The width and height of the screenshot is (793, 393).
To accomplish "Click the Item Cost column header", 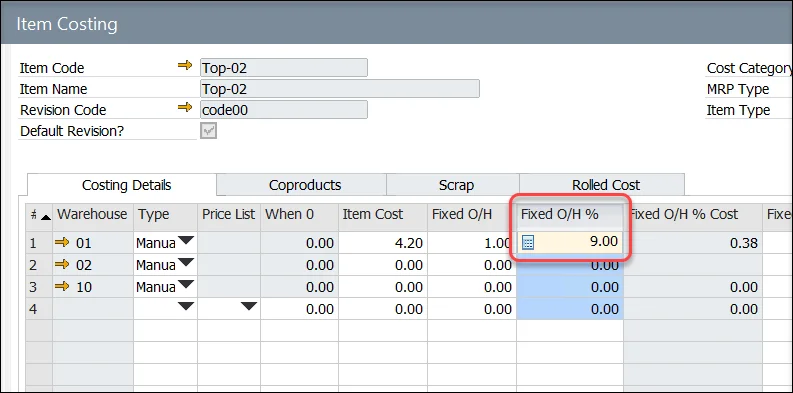I will 383,214.
